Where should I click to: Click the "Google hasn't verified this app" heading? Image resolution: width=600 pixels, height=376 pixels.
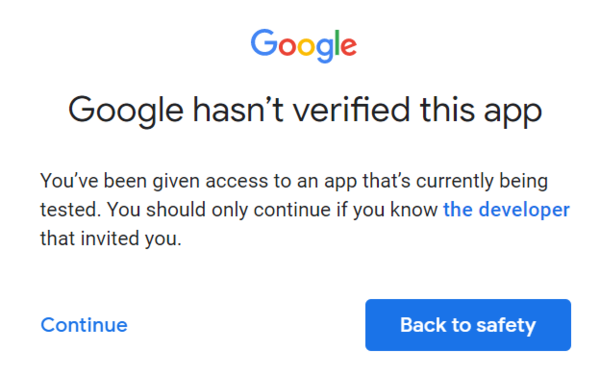click(x=305, y=111)
